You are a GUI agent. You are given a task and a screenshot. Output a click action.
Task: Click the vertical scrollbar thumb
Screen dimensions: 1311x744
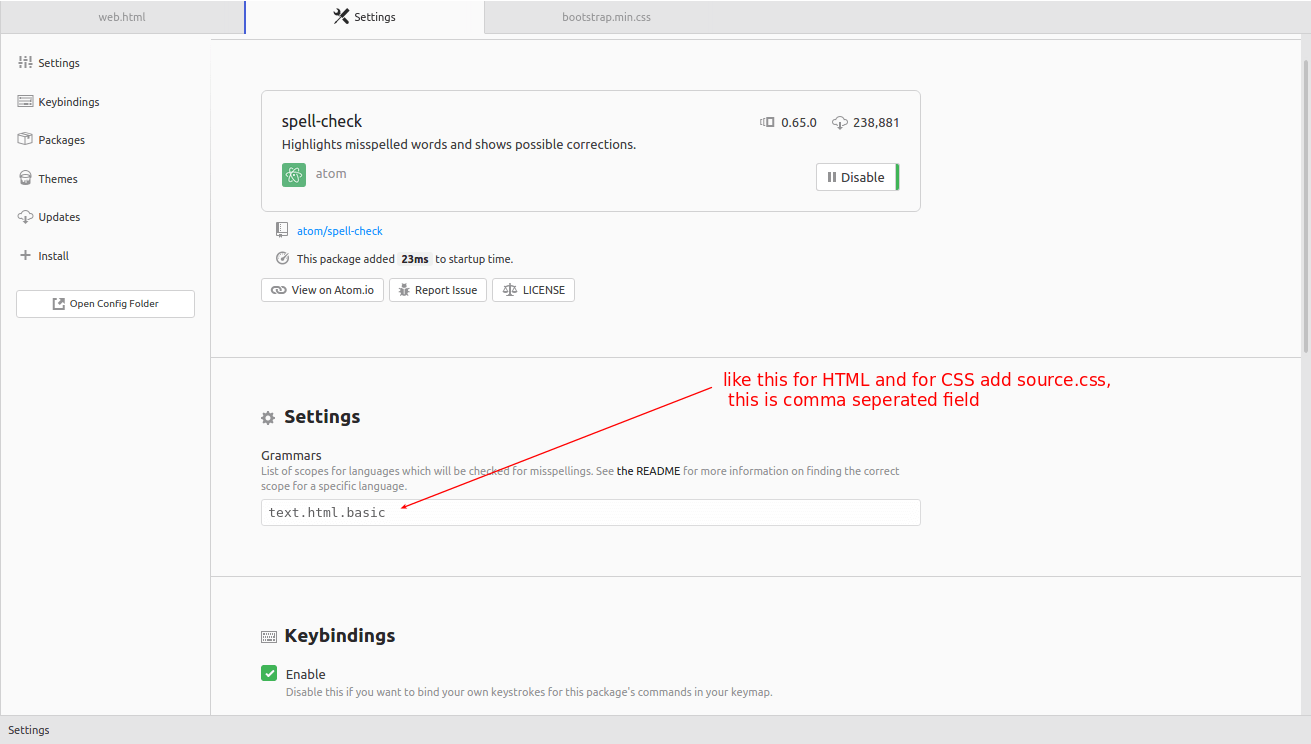1306,205
